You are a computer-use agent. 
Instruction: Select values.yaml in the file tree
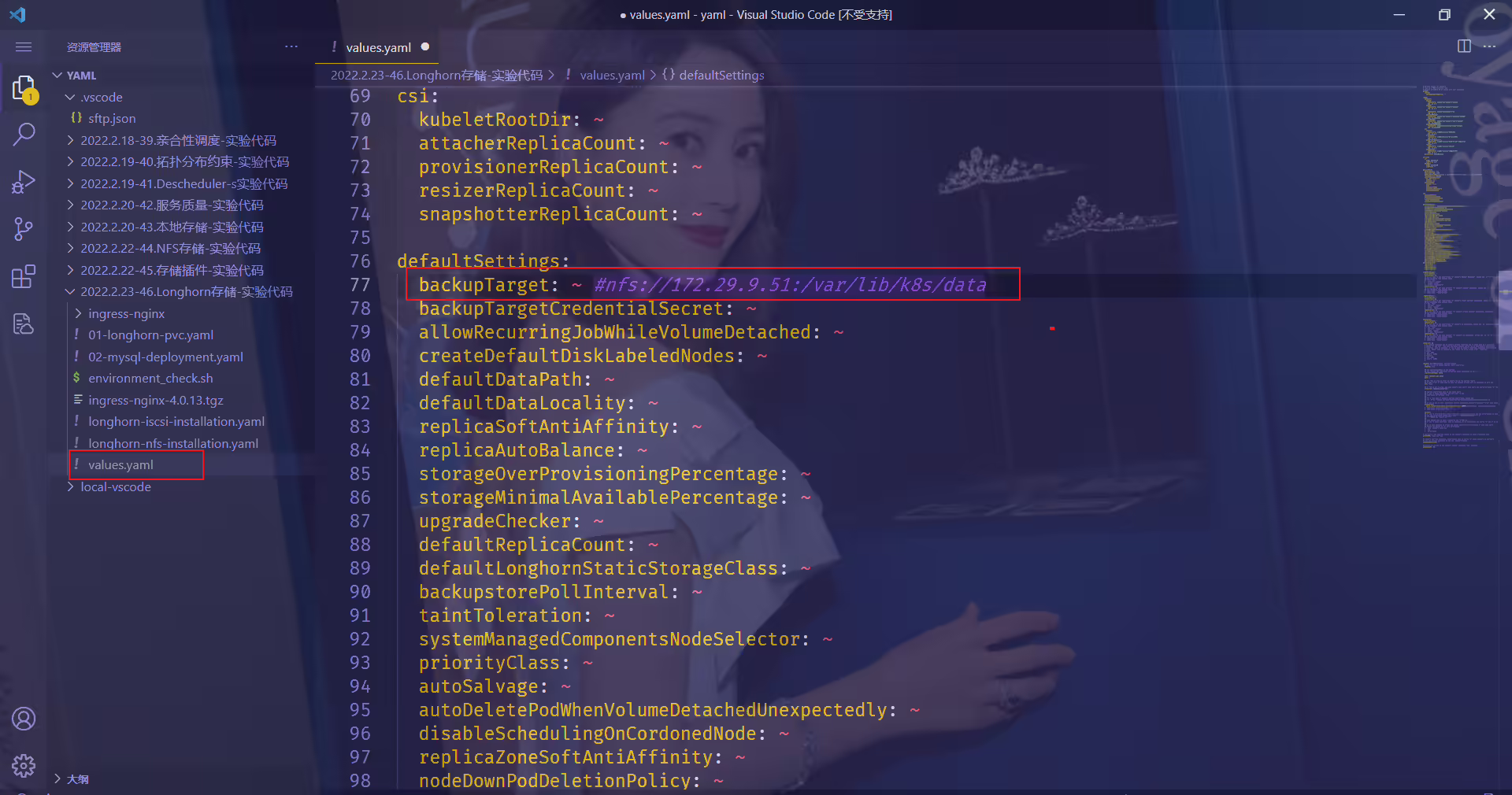tap(120, 464)
